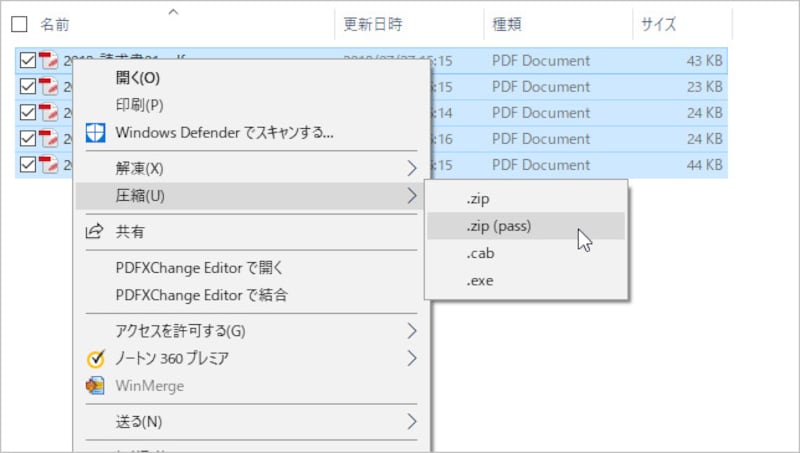
Task: Select the .cab compression format
Action: click(x=480, y=253)
